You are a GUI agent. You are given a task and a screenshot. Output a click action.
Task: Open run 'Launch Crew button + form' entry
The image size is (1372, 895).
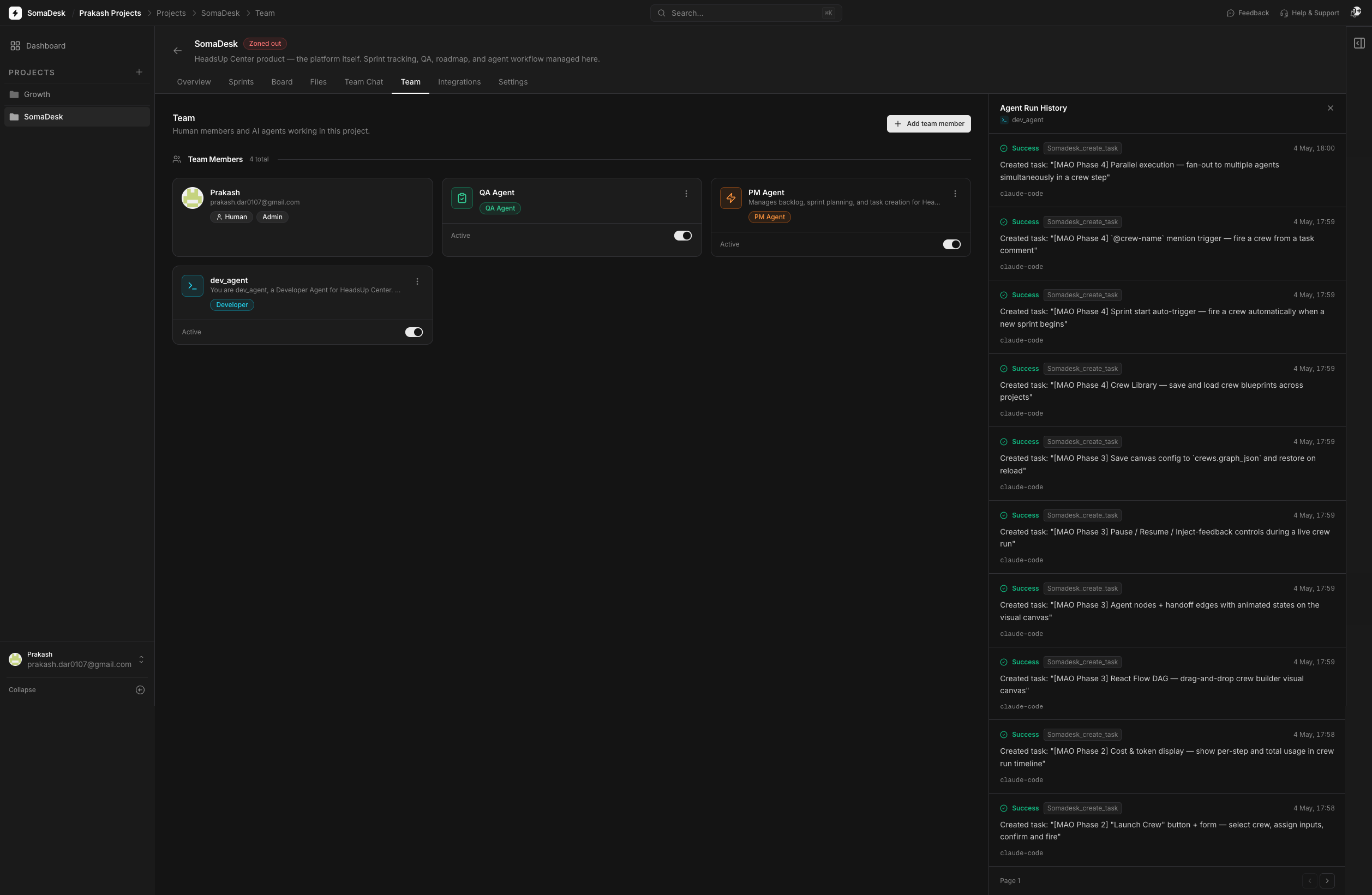click(1167, 830)
